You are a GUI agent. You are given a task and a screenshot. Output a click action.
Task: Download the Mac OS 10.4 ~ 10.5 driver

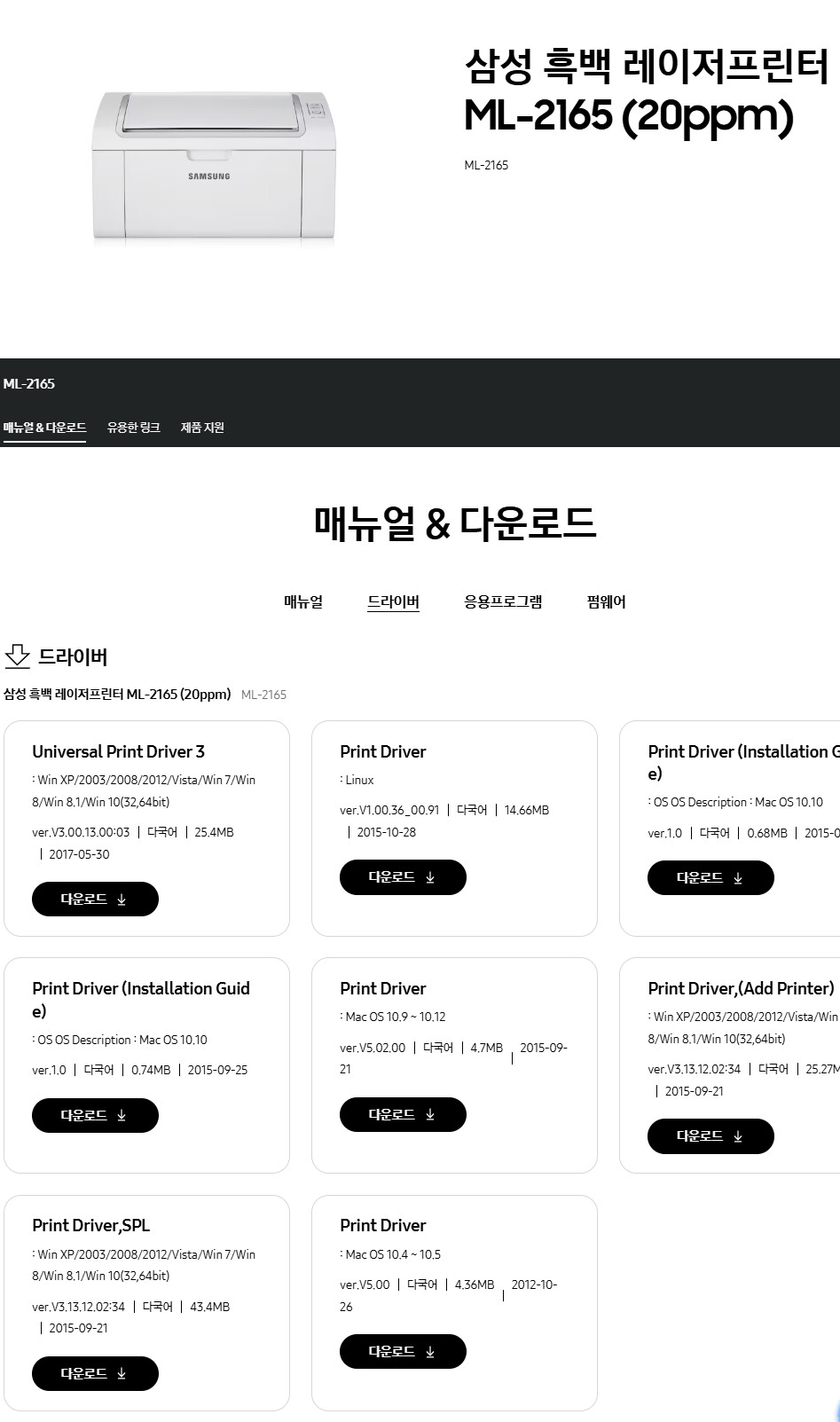click(403, 1352)
